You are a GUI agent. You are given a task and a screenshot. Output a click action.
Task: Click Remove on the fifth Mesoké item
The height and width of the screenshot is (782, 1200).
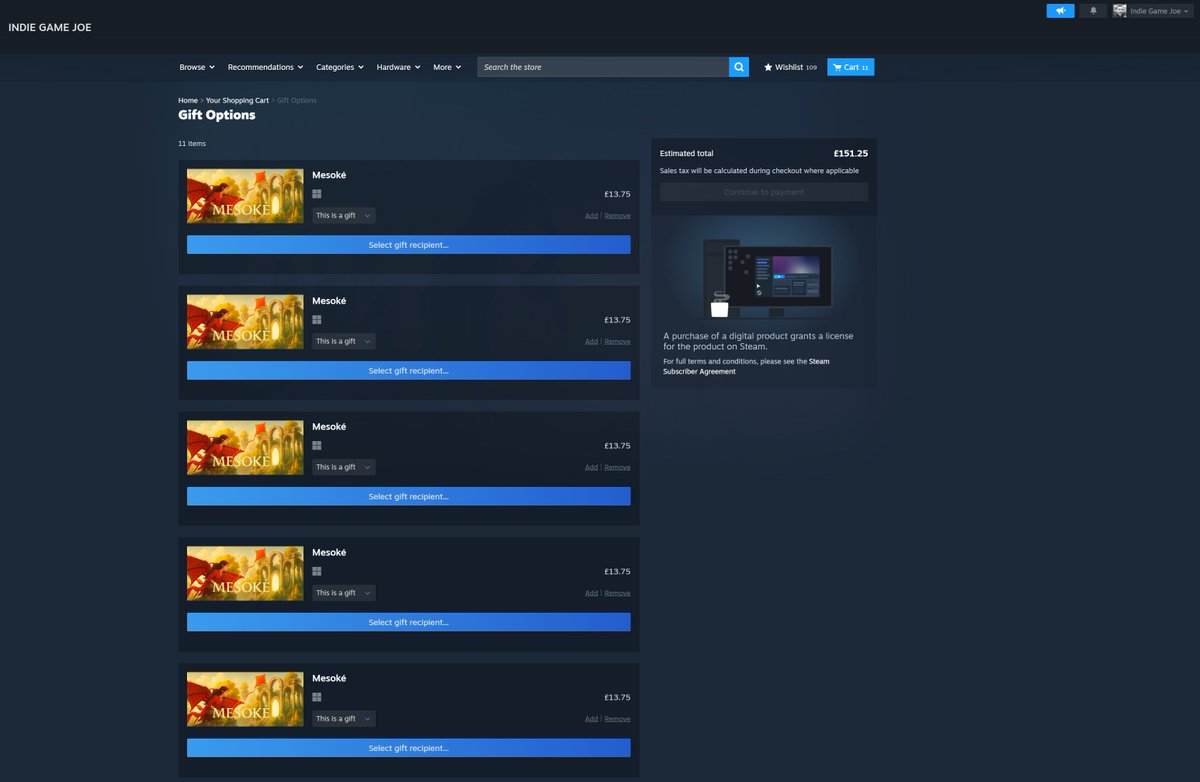coord(617,719)
